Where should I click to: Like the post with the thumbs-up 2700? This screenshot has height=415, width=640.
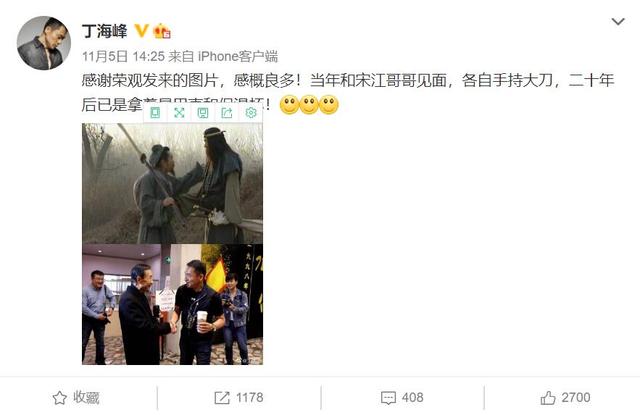[x=565, y=397]
